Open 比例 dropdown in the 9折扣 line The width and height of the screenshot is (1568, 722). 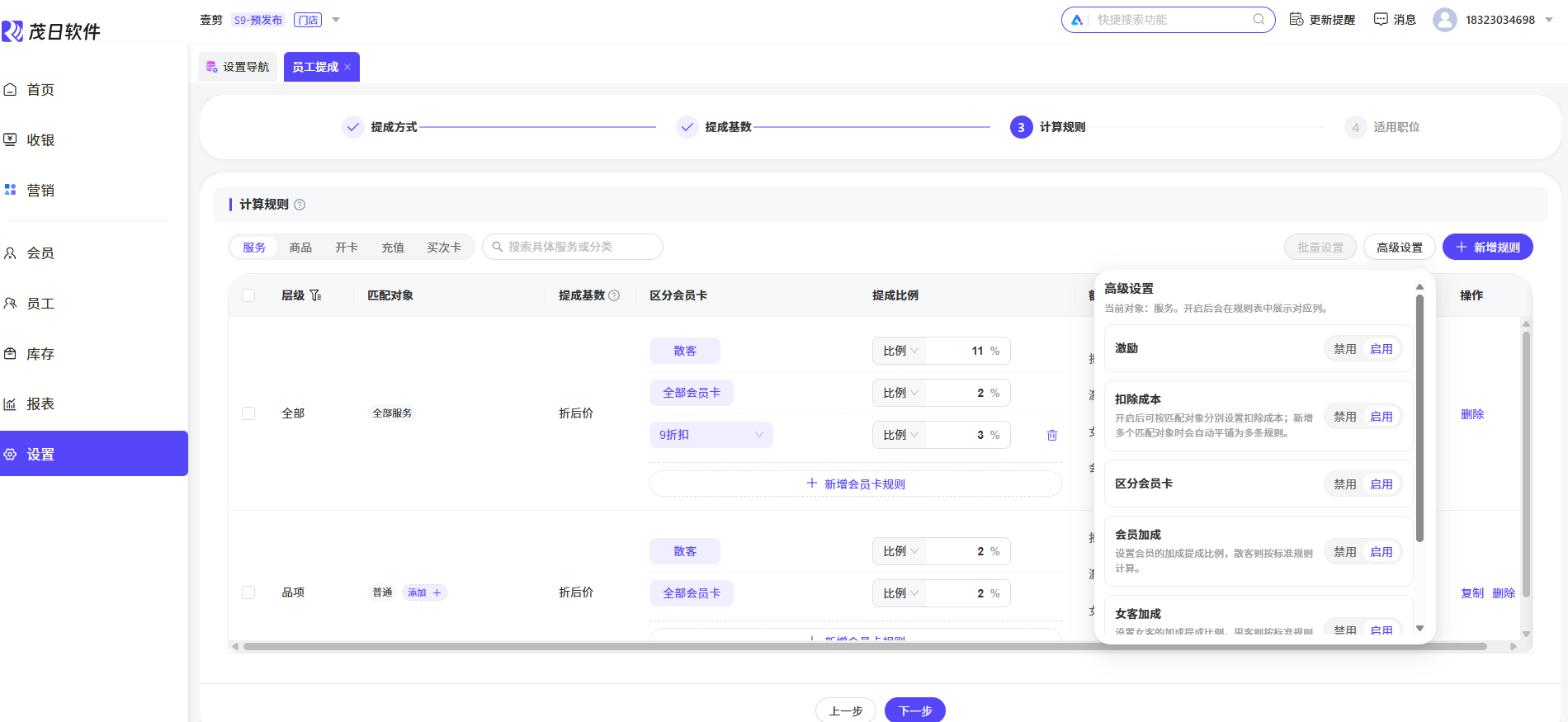click(x=900, y=435)
